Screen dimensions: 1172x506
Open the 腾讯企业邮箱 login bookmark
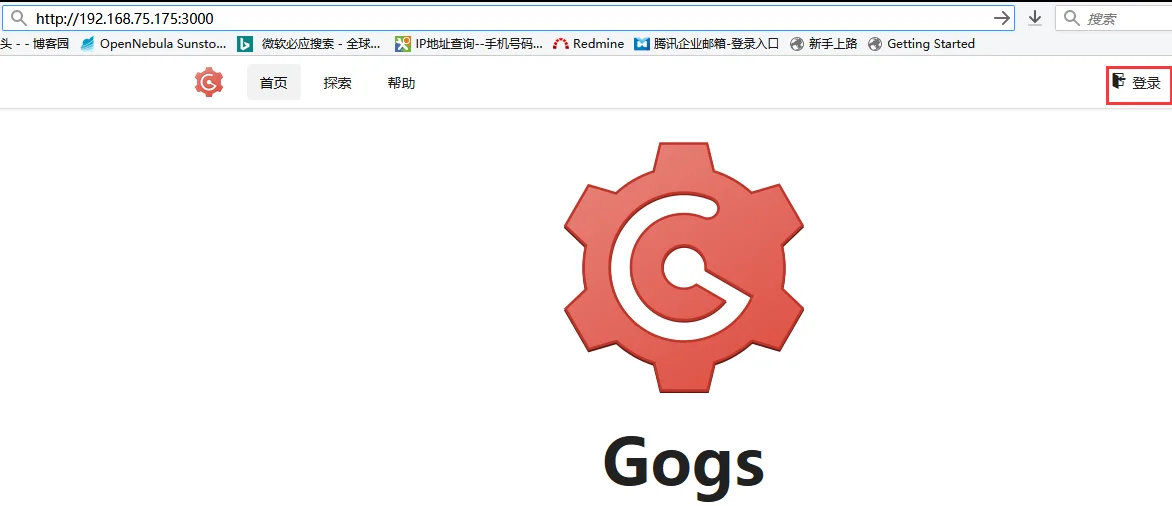707,44
